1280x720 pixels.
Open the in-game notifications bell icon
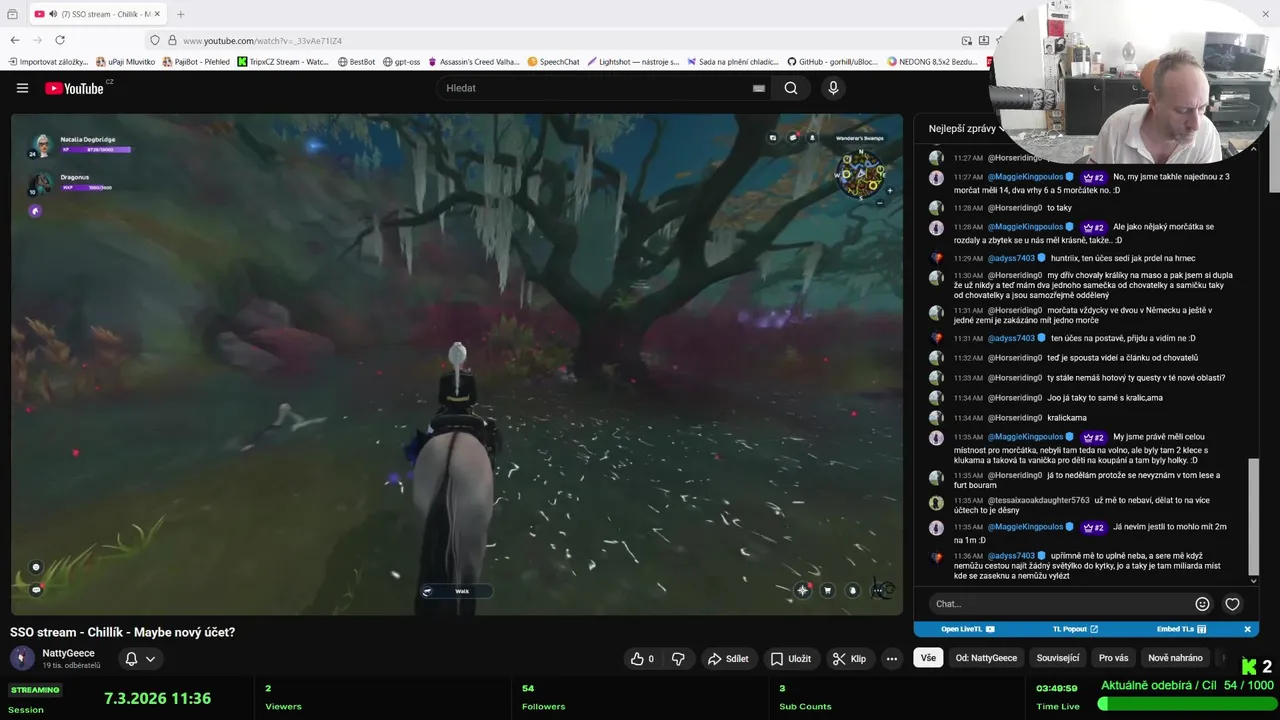point(812,138)
